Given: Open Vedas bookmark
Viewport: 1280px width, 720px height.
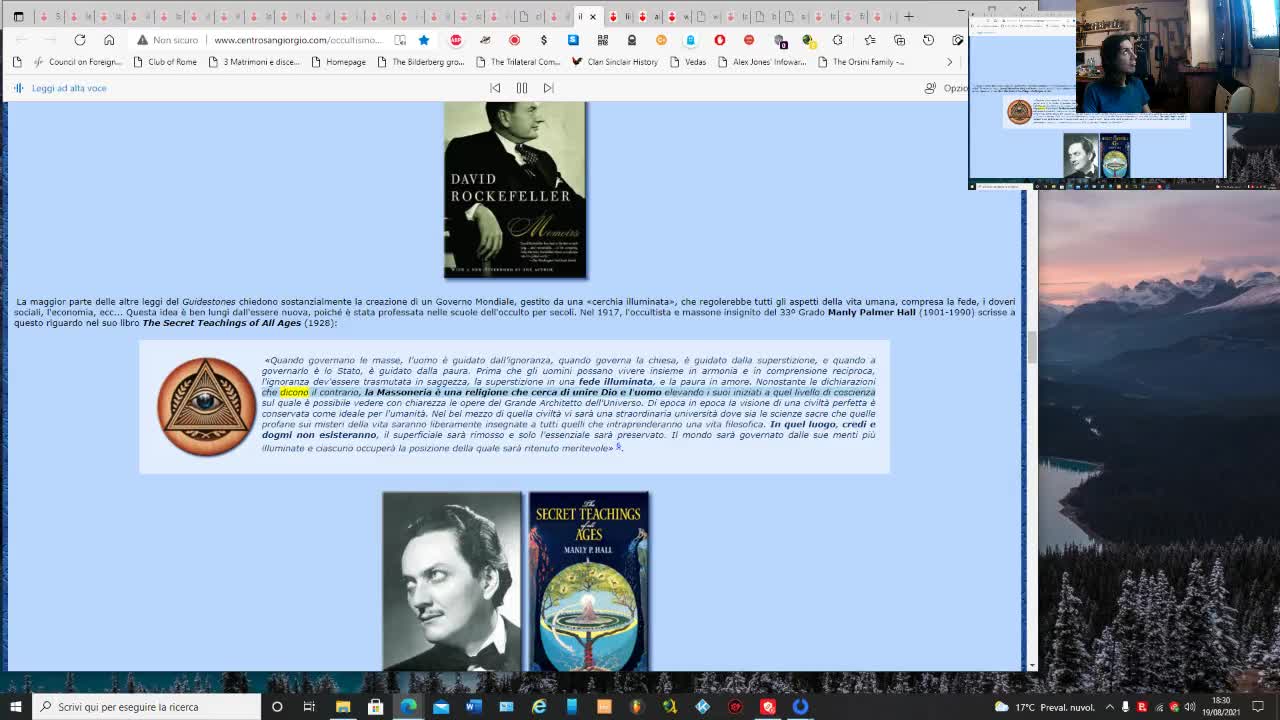Looking at the screenshot, I should point(687,62).
